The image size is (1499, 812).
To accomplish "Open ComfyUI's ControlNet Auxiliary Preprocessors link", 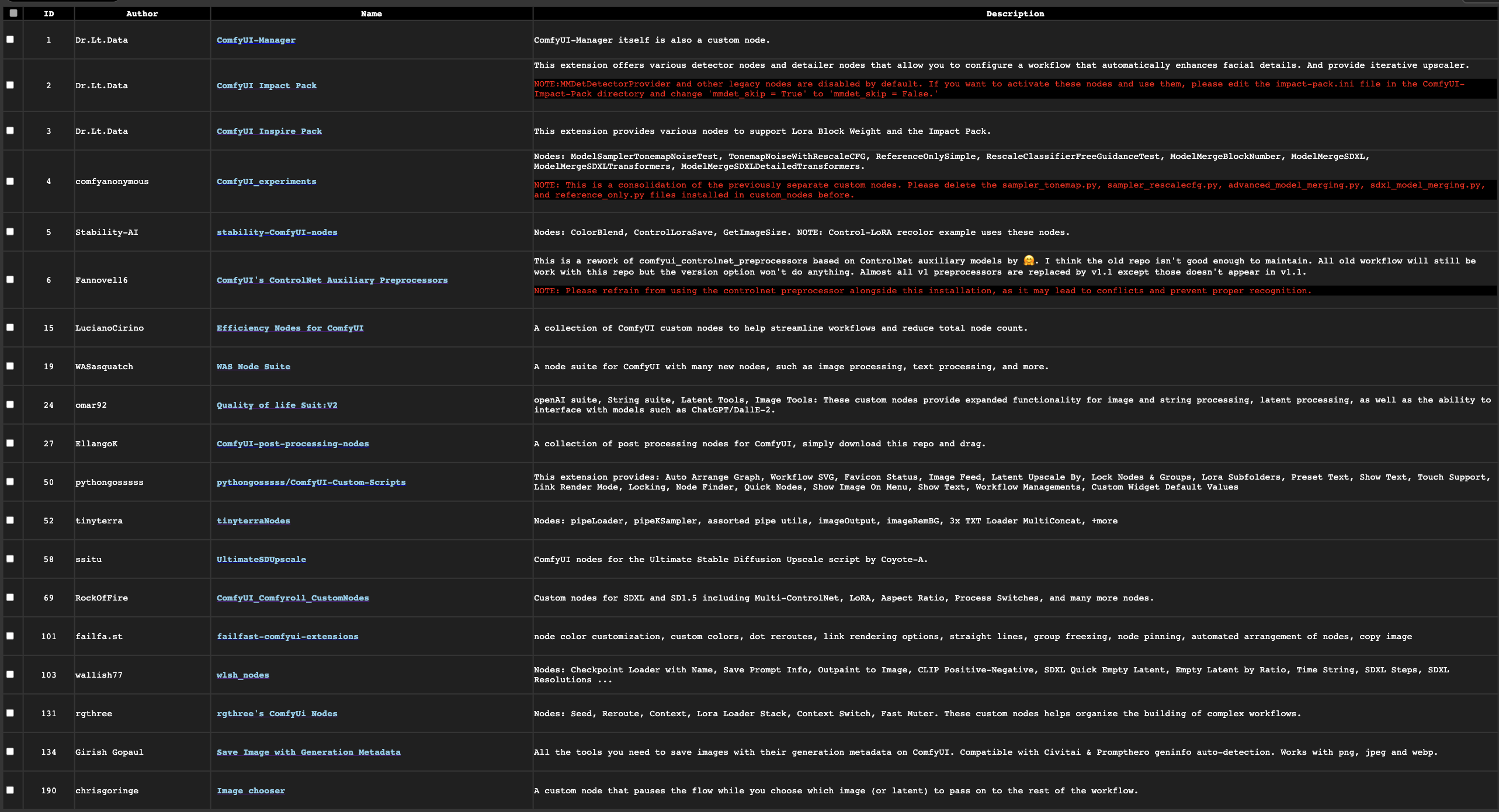I will (332, 280).
